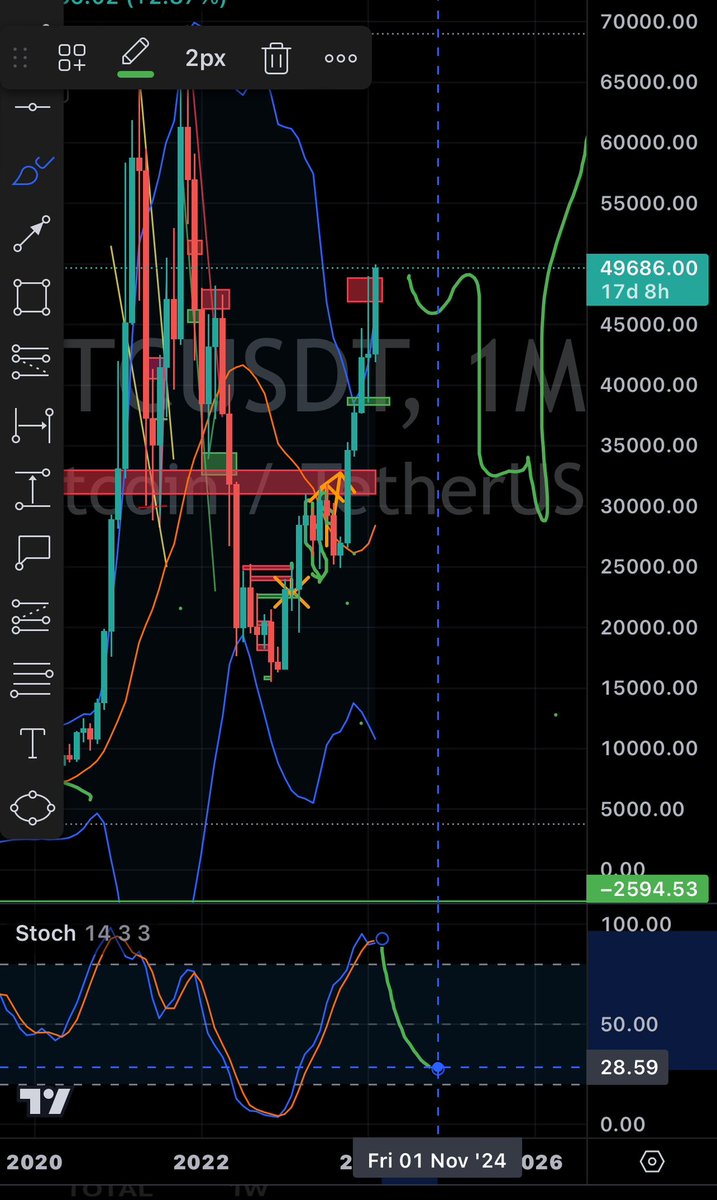Screen dimensions: 717x1200
Task: Select the trend-based Fib extension tool
Action: click(x=32, y=617)
